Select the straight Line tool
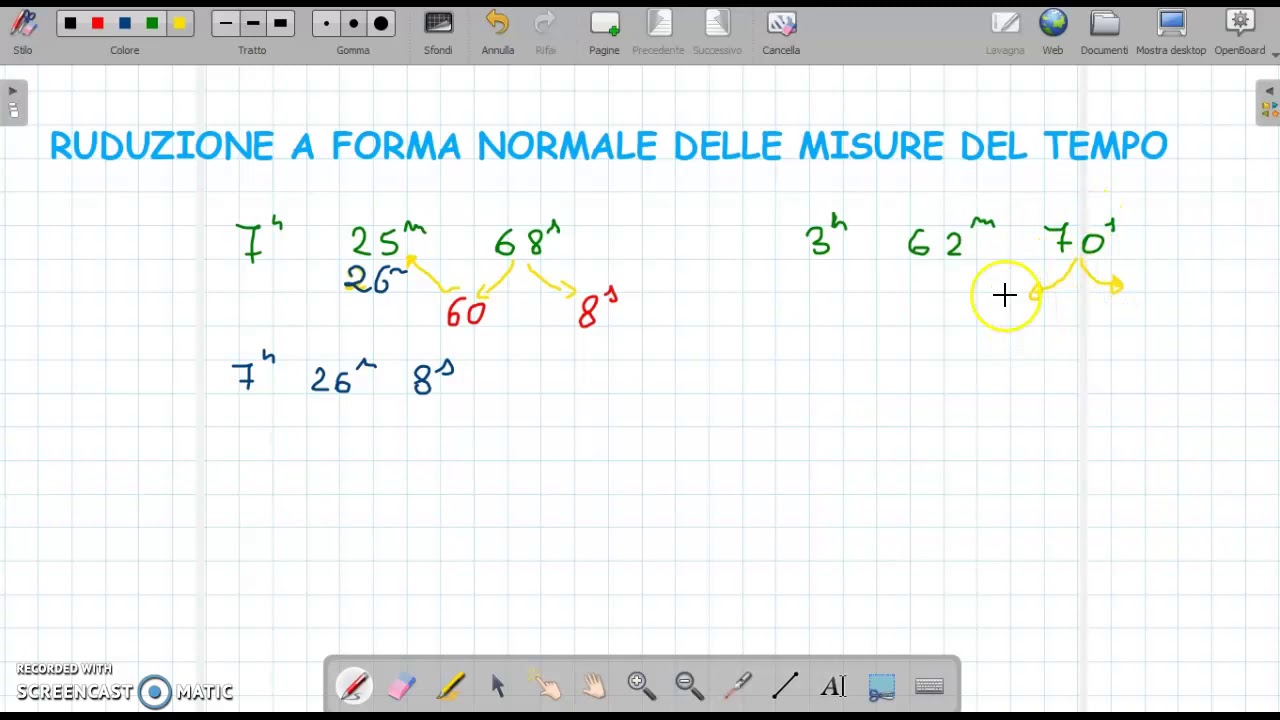The width and height of the screenshot is (1280, 720). [x=785, y=686]
